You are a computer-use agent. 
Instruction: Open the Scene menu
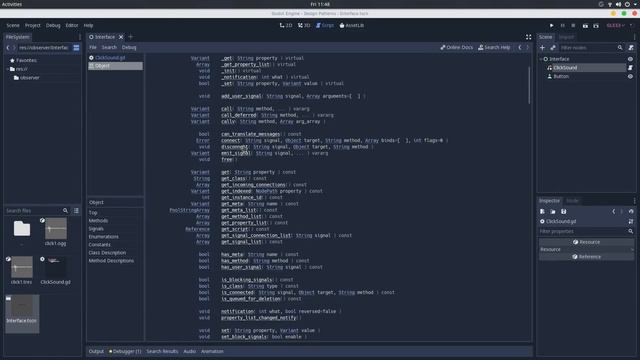point(13,25)
